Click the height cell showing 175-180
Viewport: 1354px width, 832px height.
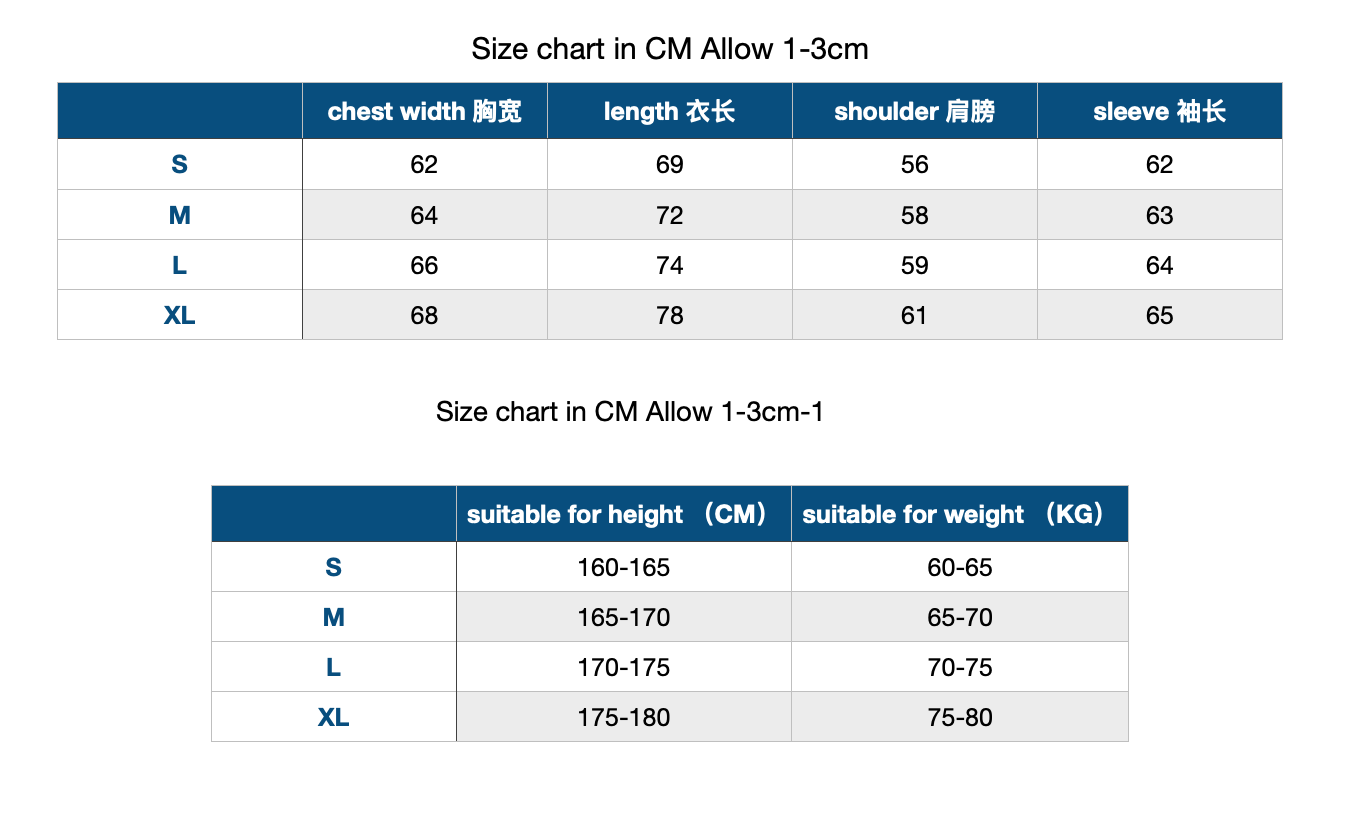(623, 718)
